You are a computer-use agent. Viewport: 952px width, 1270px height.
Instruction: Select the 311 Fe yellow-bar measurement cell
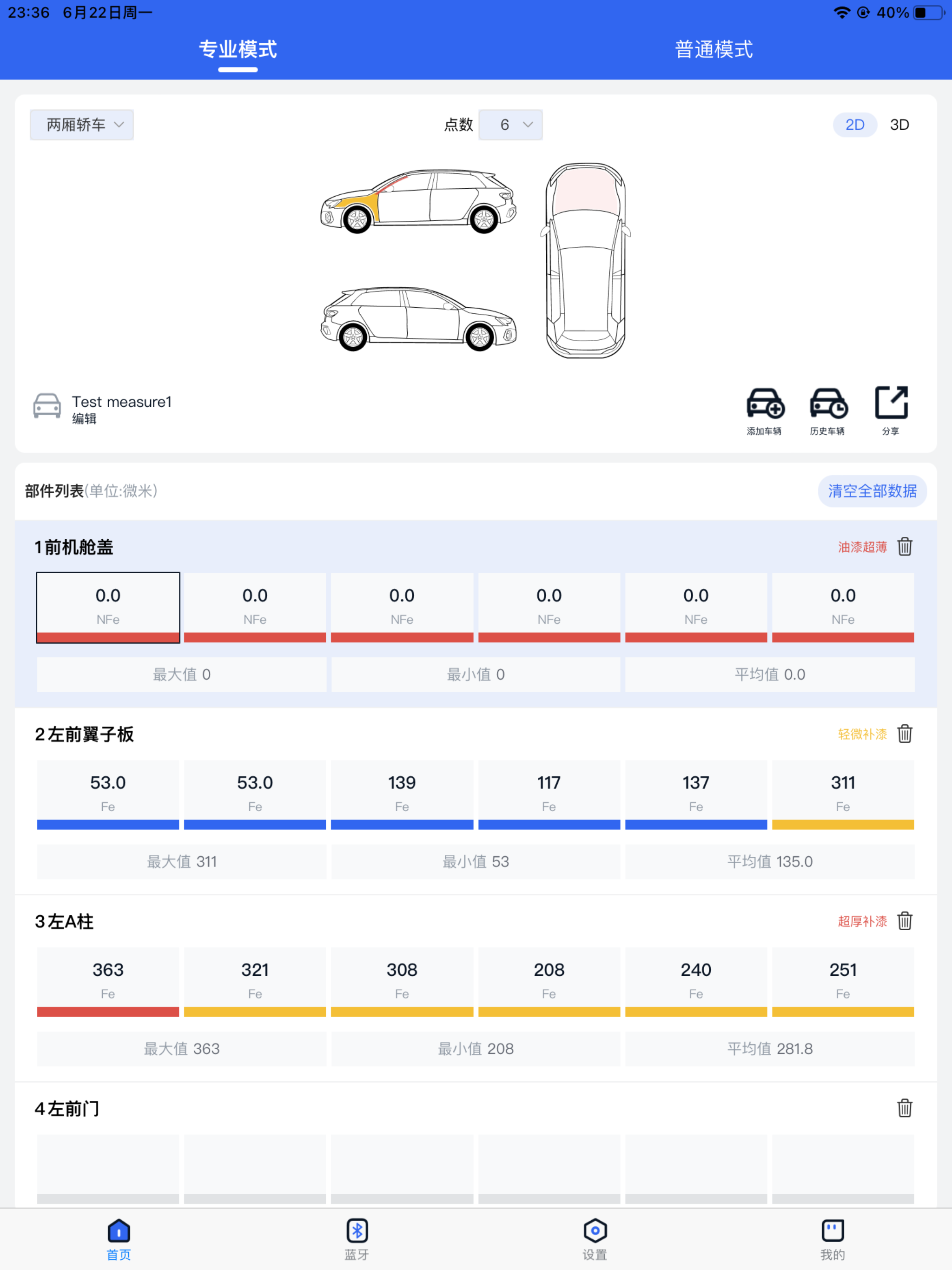pos(843,794)
